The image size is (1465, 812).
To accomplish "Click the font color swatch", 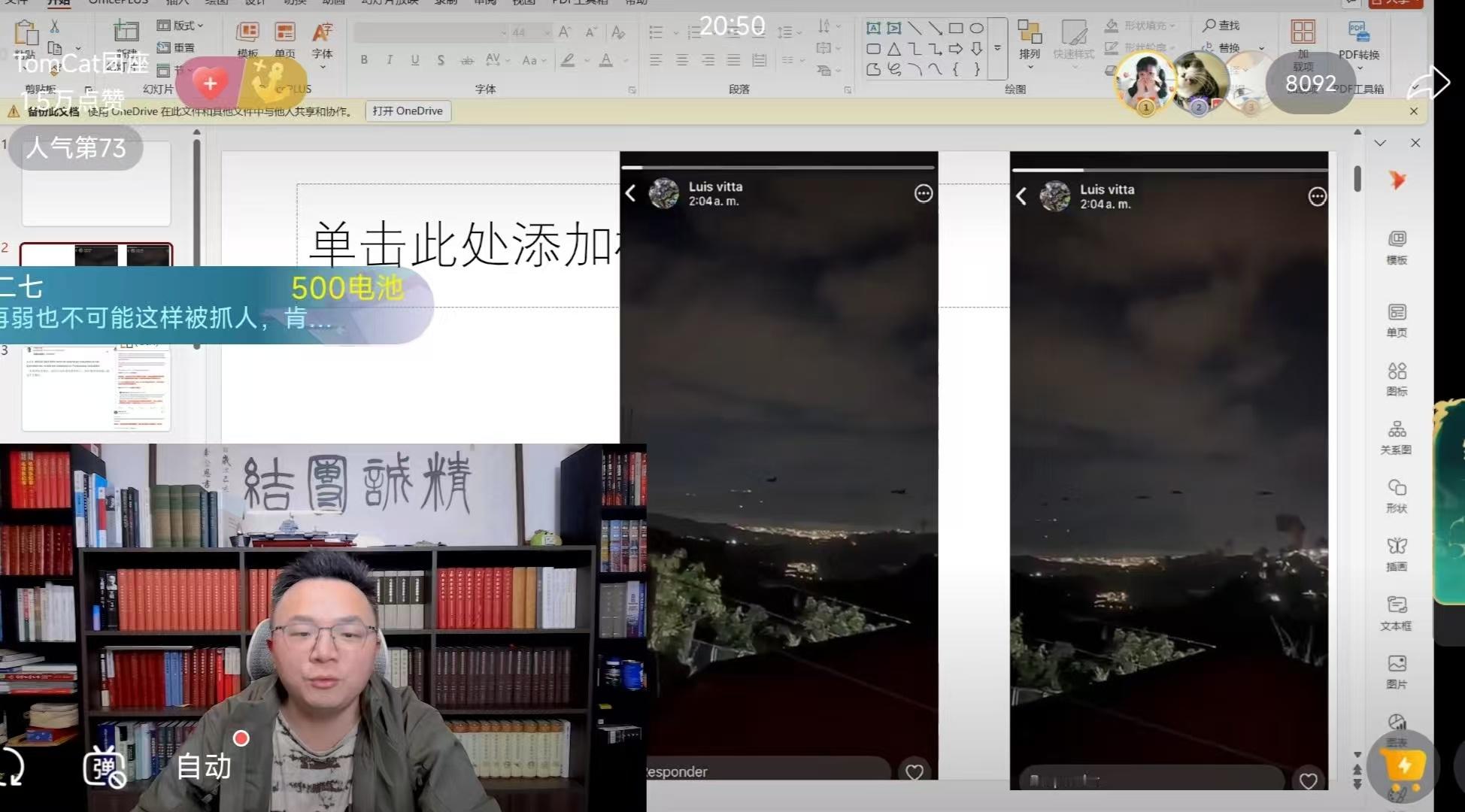I will (606, 60).
